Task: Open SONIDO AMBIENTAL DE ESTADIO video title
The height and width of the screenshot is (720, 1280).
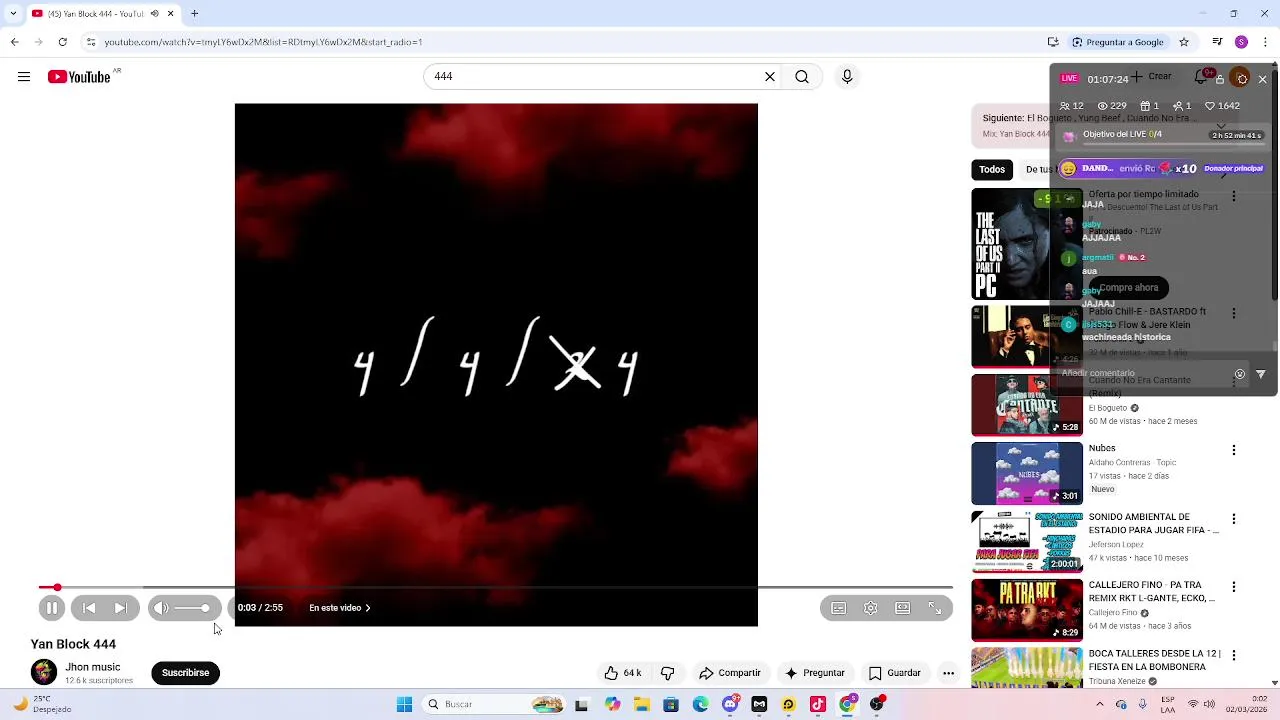Action: point(1153,524)
